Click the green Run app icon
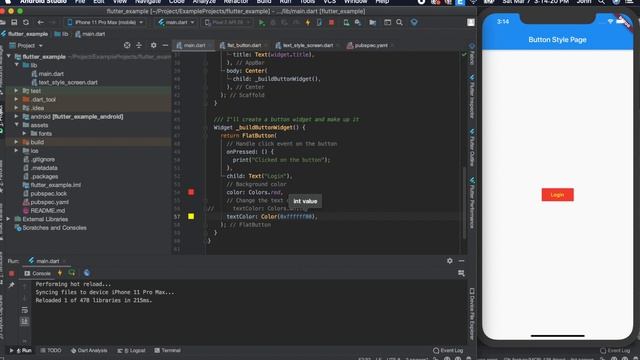The height and width of the screenshot is (360, 640). pos(262,22)
